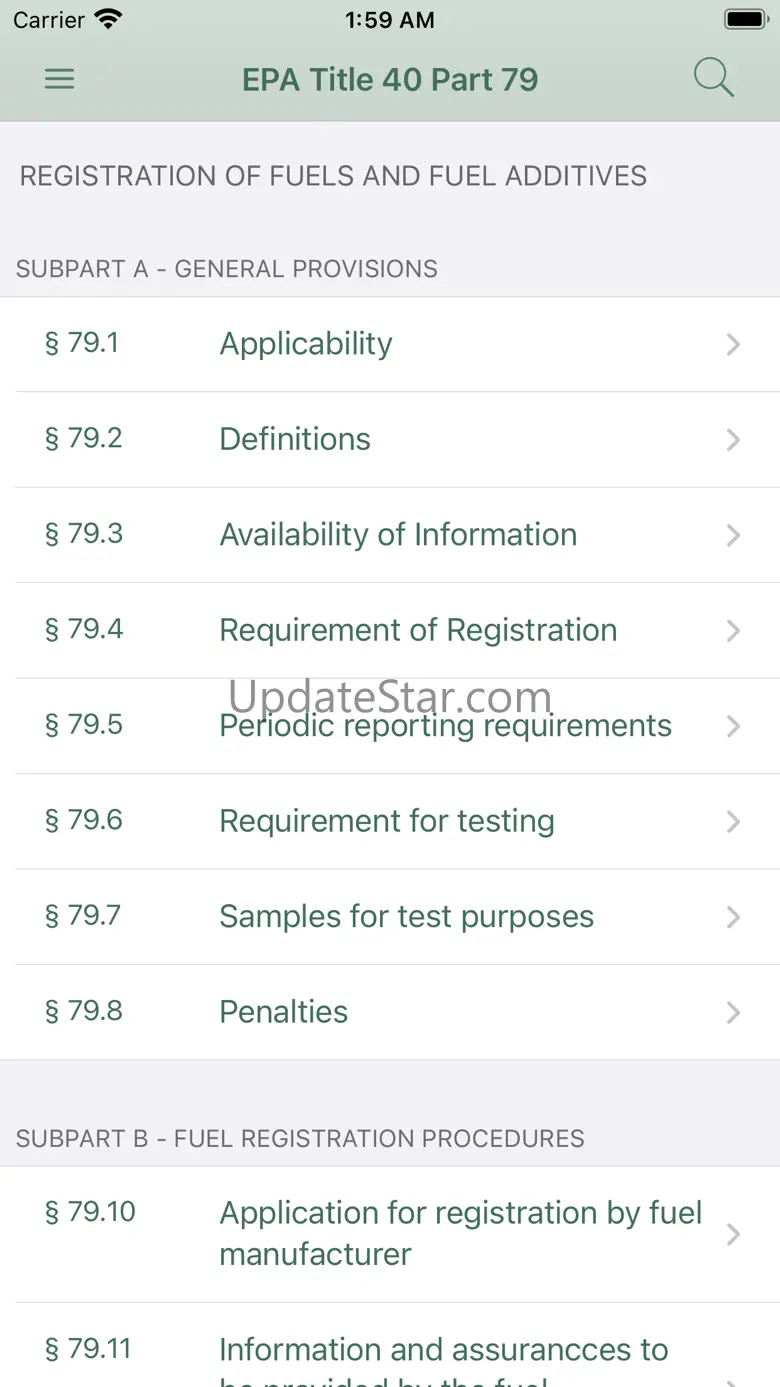
Task: Open Availability of Information section
Action: [398, 535]
